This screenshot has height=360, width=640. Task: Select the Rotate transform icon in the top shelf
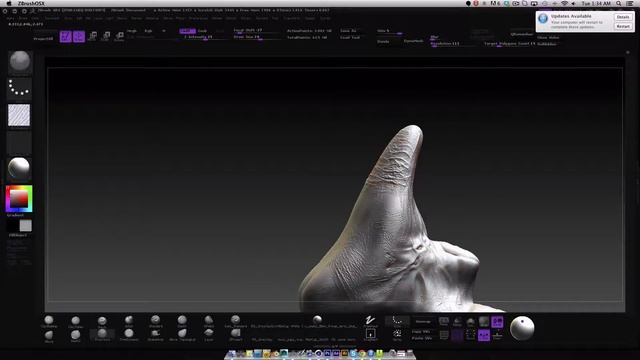(119, 36)
